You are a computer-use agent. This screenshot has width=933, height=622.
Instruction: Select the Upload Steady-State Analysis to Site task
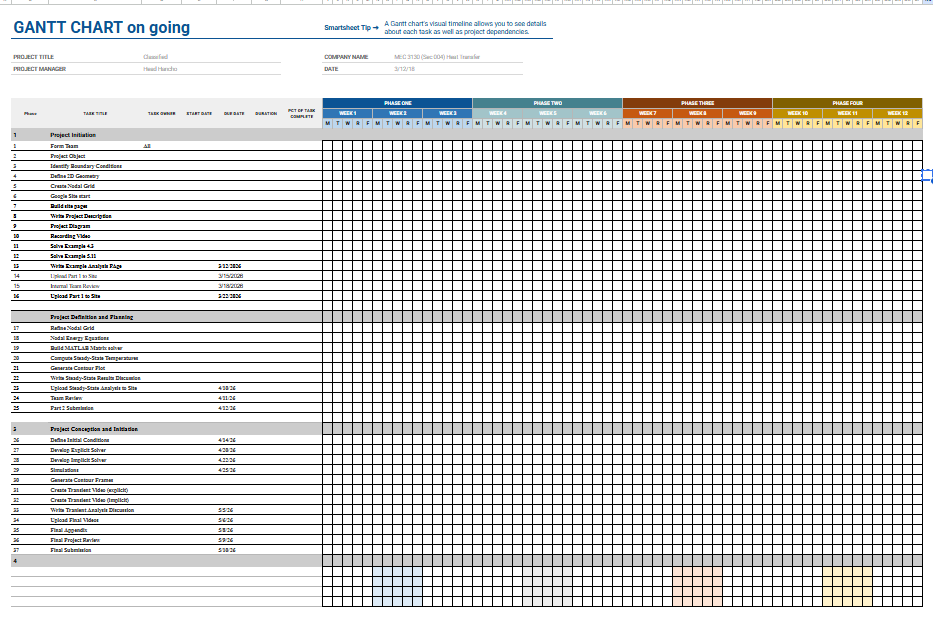93,388
